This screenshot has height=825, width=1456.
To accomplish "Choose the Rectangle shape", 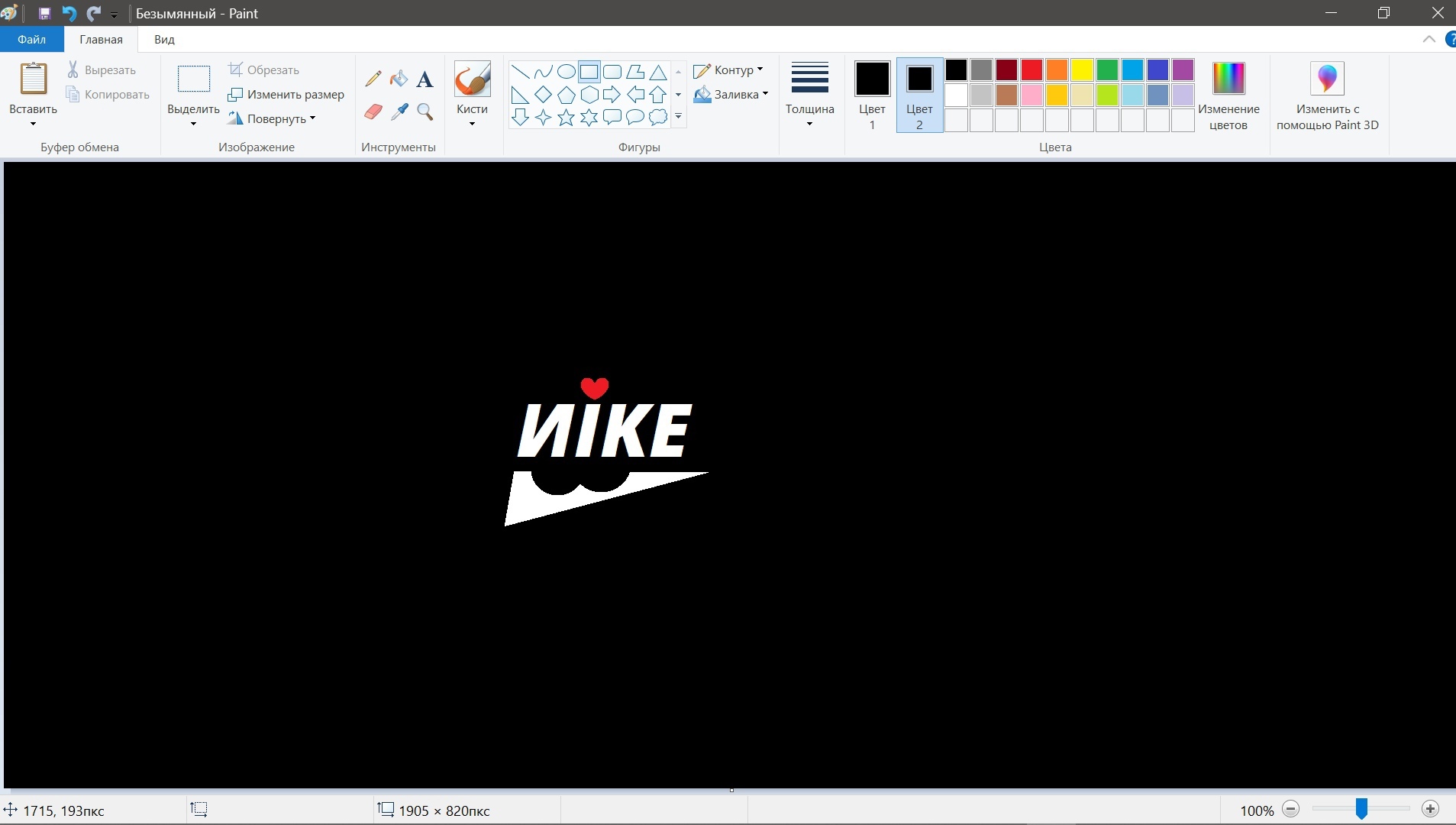I will (x=589, y=72).
